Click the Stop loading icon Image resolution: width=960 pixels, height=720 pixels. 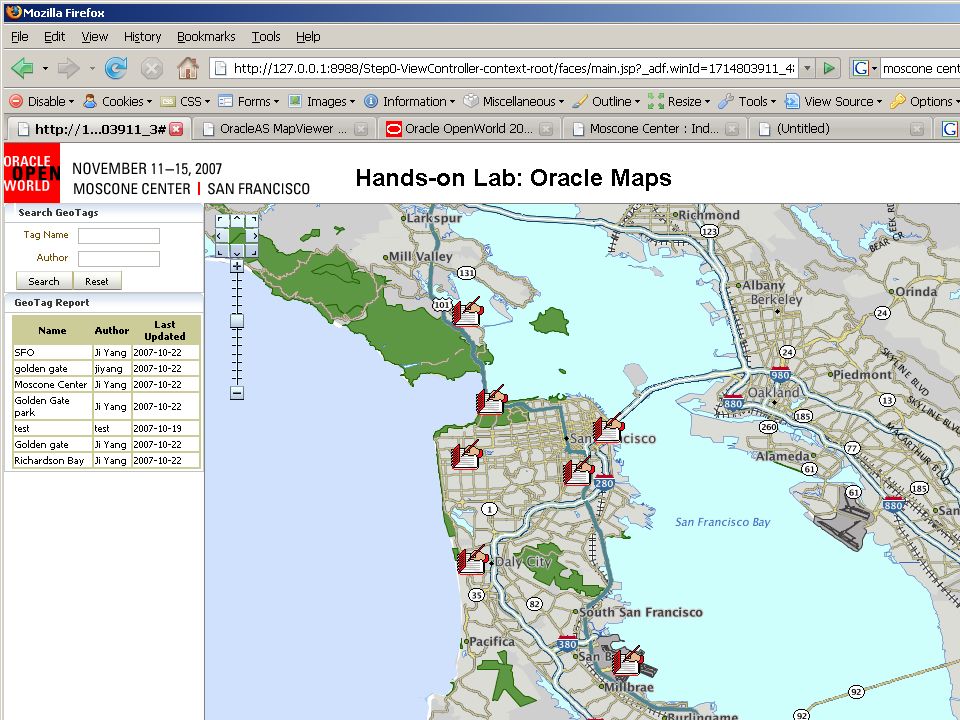coord(151,68)
